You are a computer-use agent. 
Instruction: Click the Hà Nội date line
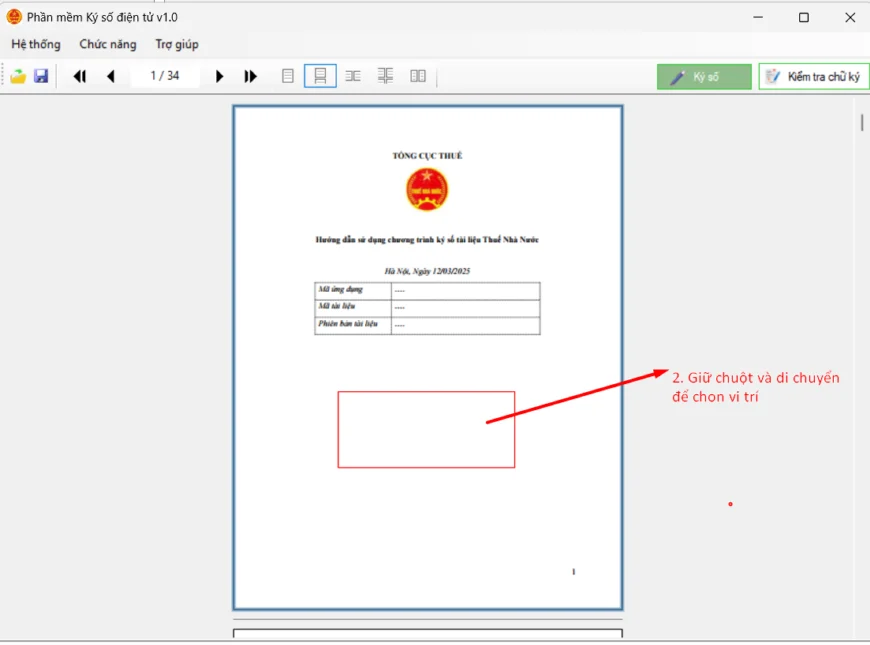(x=427, y=271)
